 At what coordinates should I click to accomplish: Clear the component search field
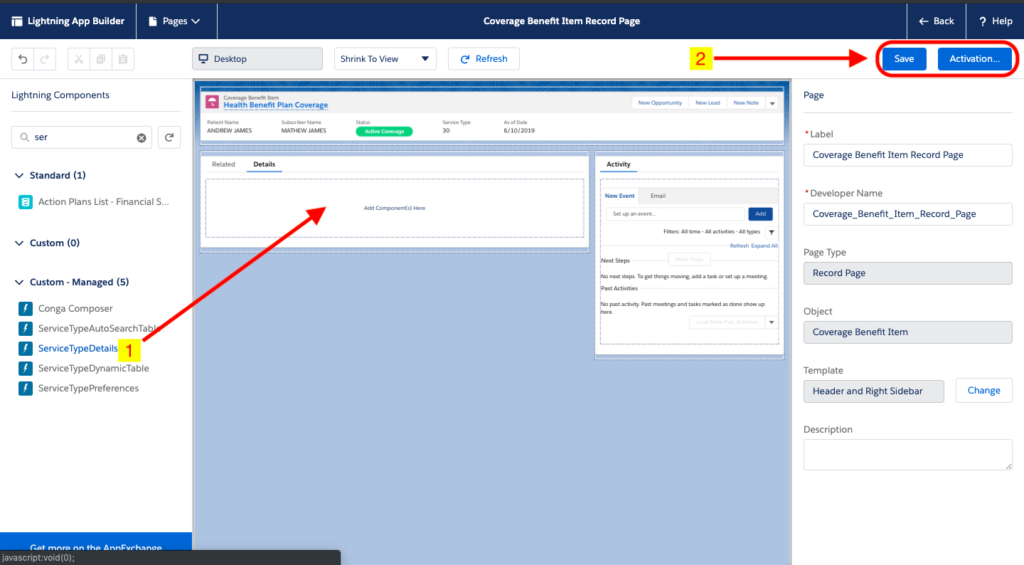tap(141, 138)
